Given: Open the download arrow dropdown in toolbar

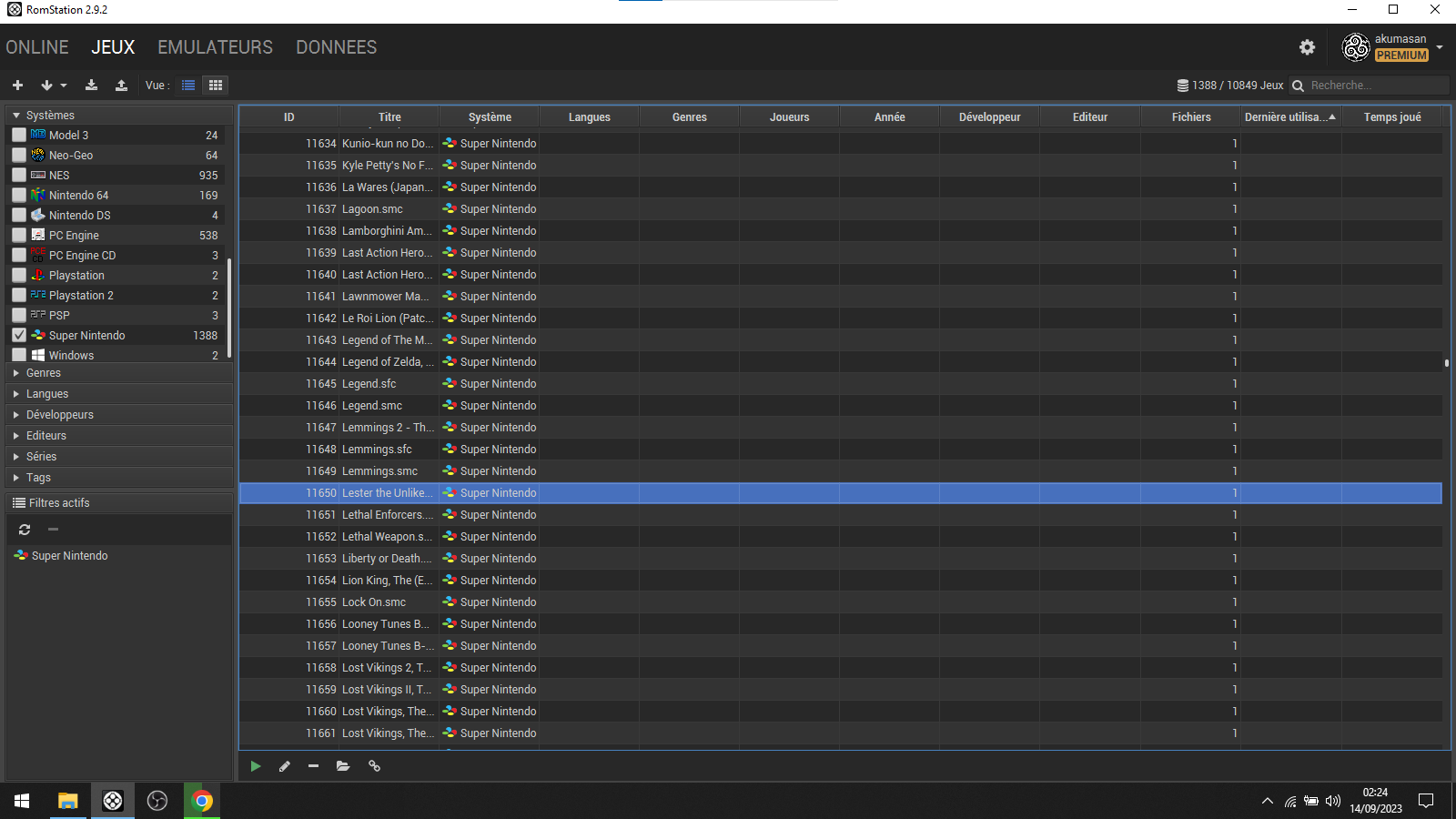Looking at the screenshot, I should point(54,85).
